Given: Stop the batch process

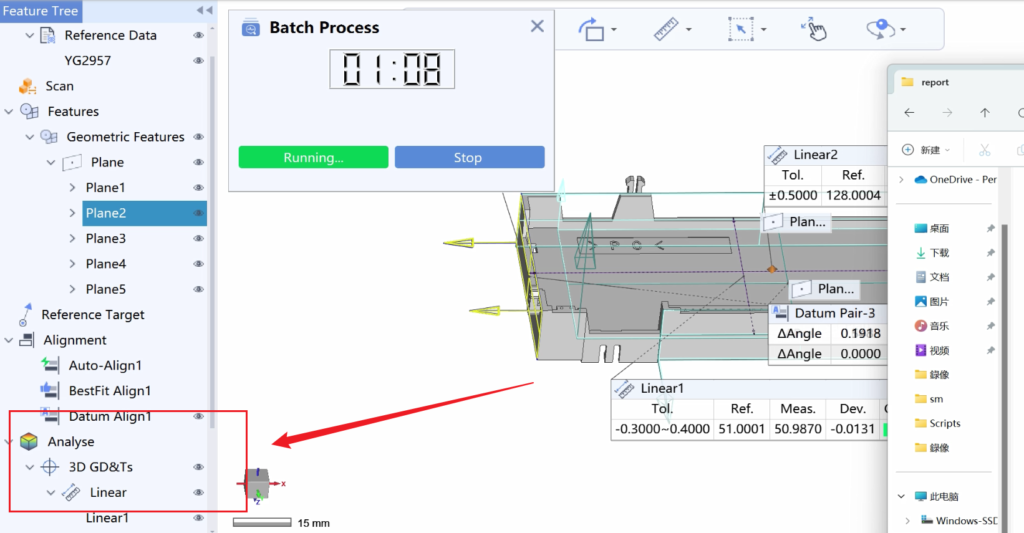Looking at the screenshot, I should coord(470,157).
